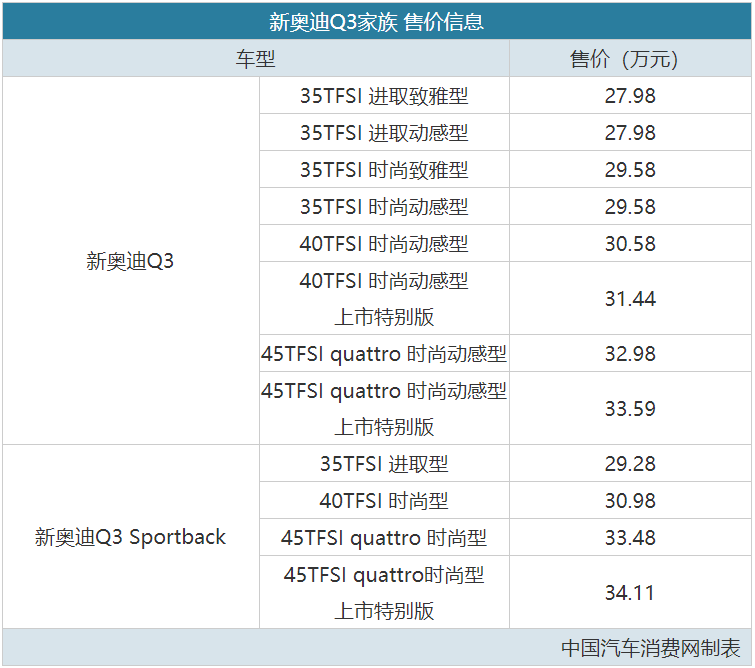Viewport: 755px width, 668px height.
Task: Click price 29.58 in the 时尚致雅型 row
Action: point(630,170)
